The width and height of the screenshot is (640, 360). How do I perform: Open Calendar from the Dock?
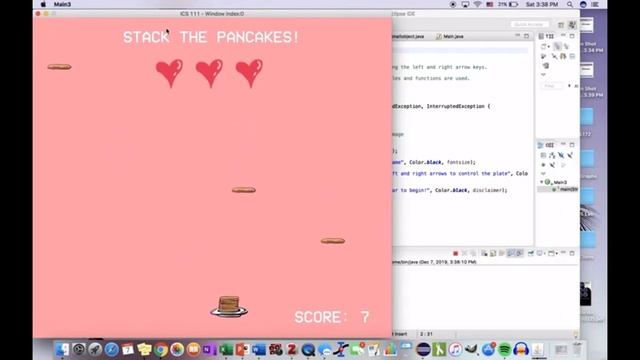click(128, 349)
